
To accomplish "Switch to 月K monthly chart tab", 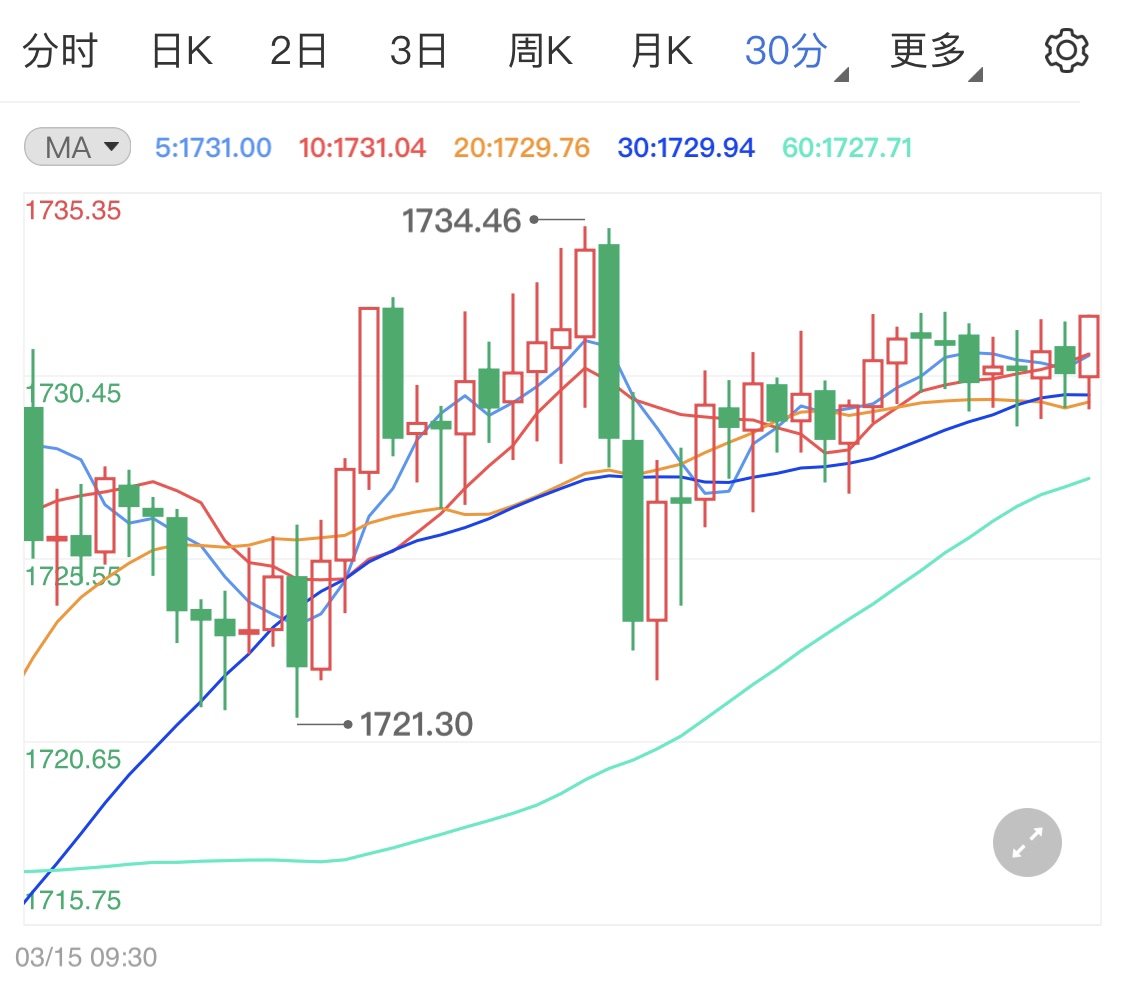I will tap(662, 51).
